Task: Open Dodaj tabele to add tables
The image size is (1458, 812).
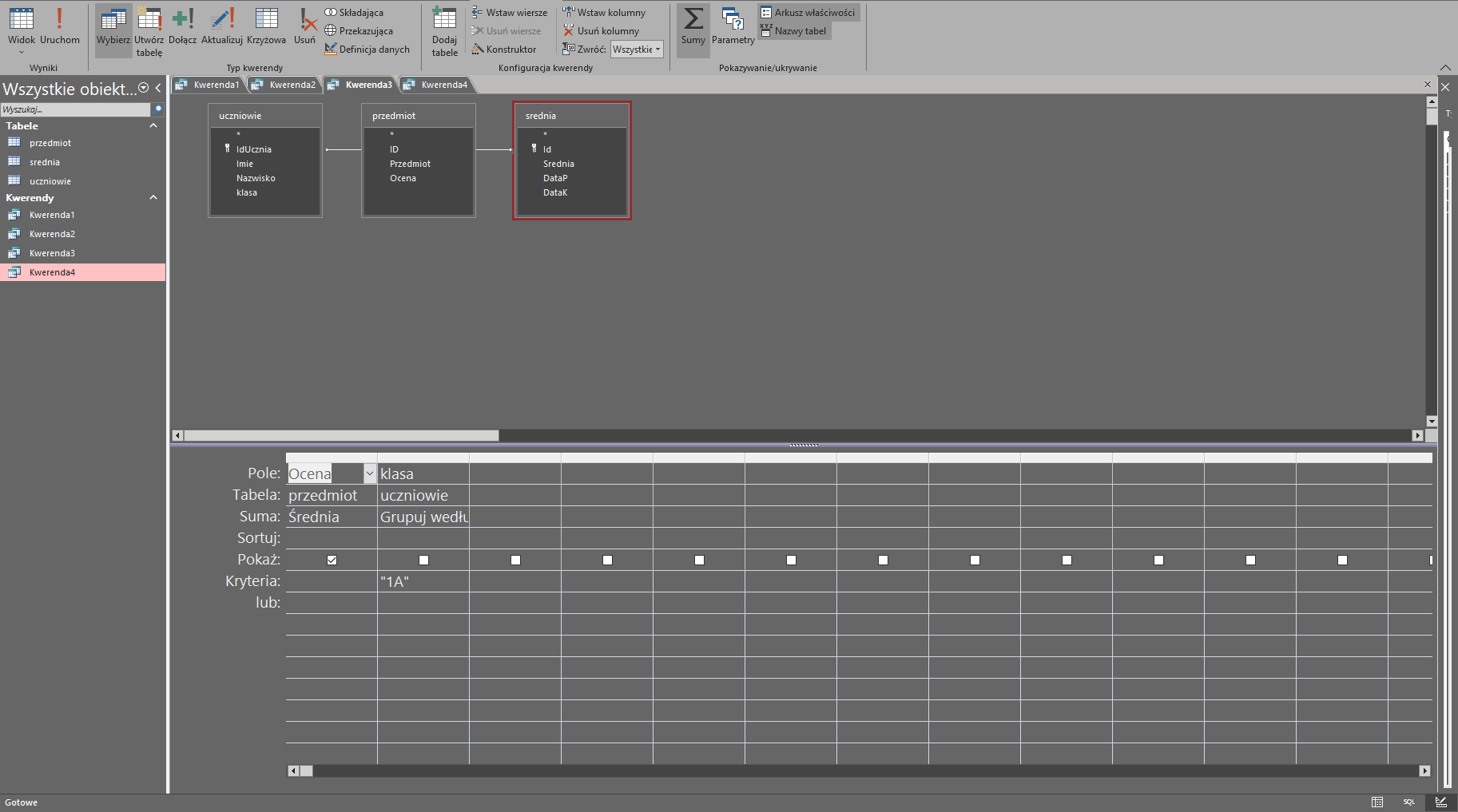Action: 444,30
